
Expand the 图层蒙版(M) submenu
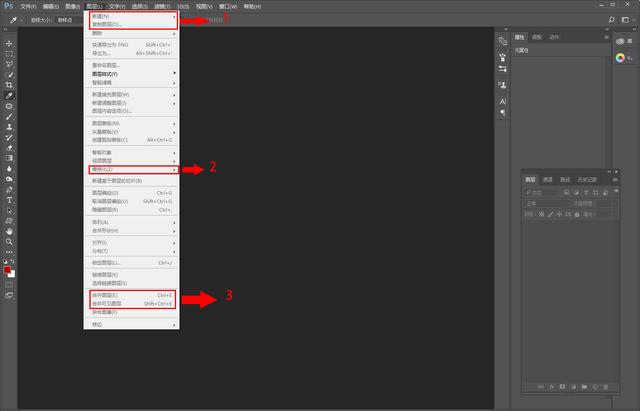[131, 123]
